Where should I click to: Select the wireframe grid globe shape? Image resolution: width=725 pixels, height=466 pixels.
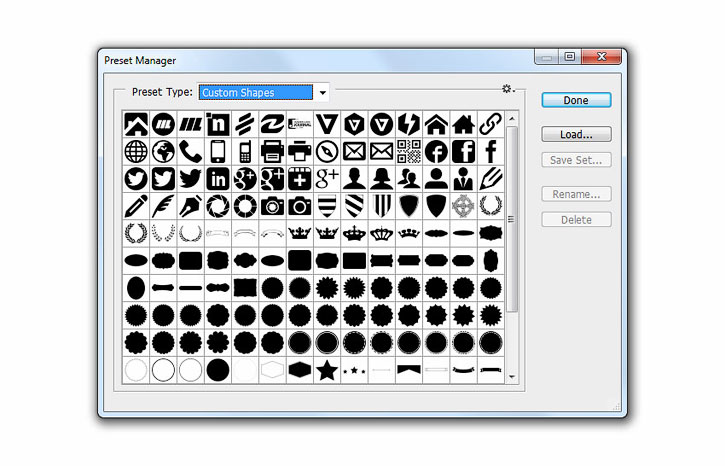(x=136, y=152)
